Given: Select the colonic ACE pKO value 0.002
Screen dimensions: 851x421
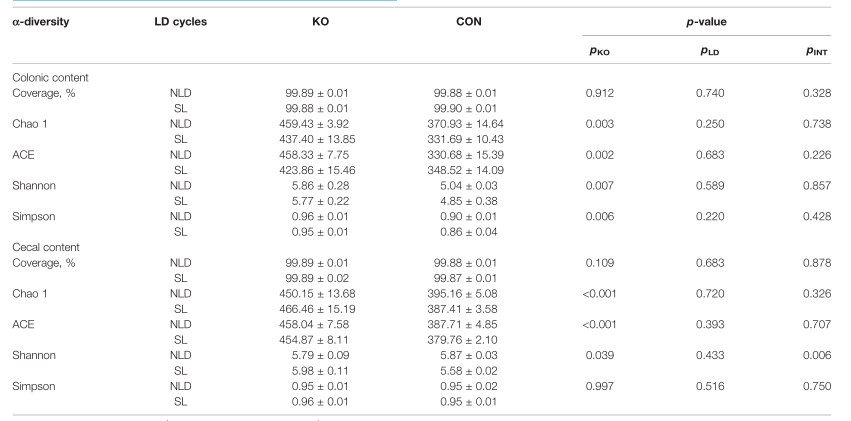Looking at the screenshot, I should [x=600, y=155].
